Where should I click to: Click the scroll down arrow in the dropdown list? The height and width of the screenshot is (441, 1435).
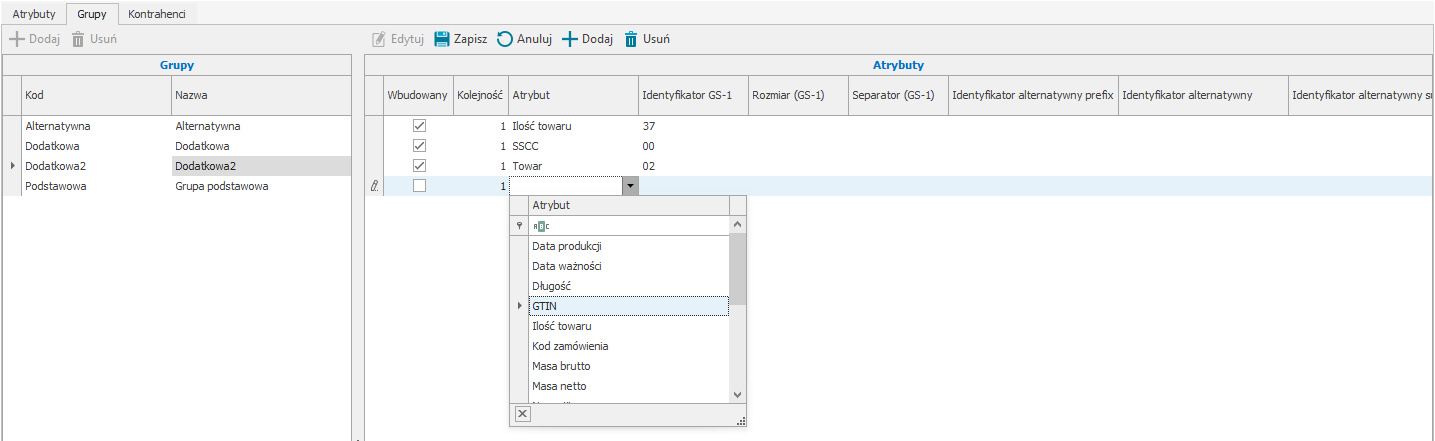pos(738,395)
